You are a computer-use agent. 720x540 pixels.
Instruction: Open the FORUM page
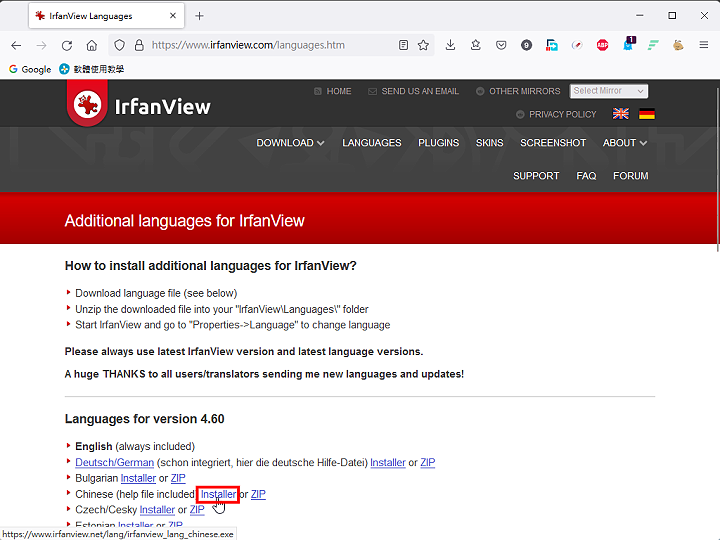[x=630, y=176]
